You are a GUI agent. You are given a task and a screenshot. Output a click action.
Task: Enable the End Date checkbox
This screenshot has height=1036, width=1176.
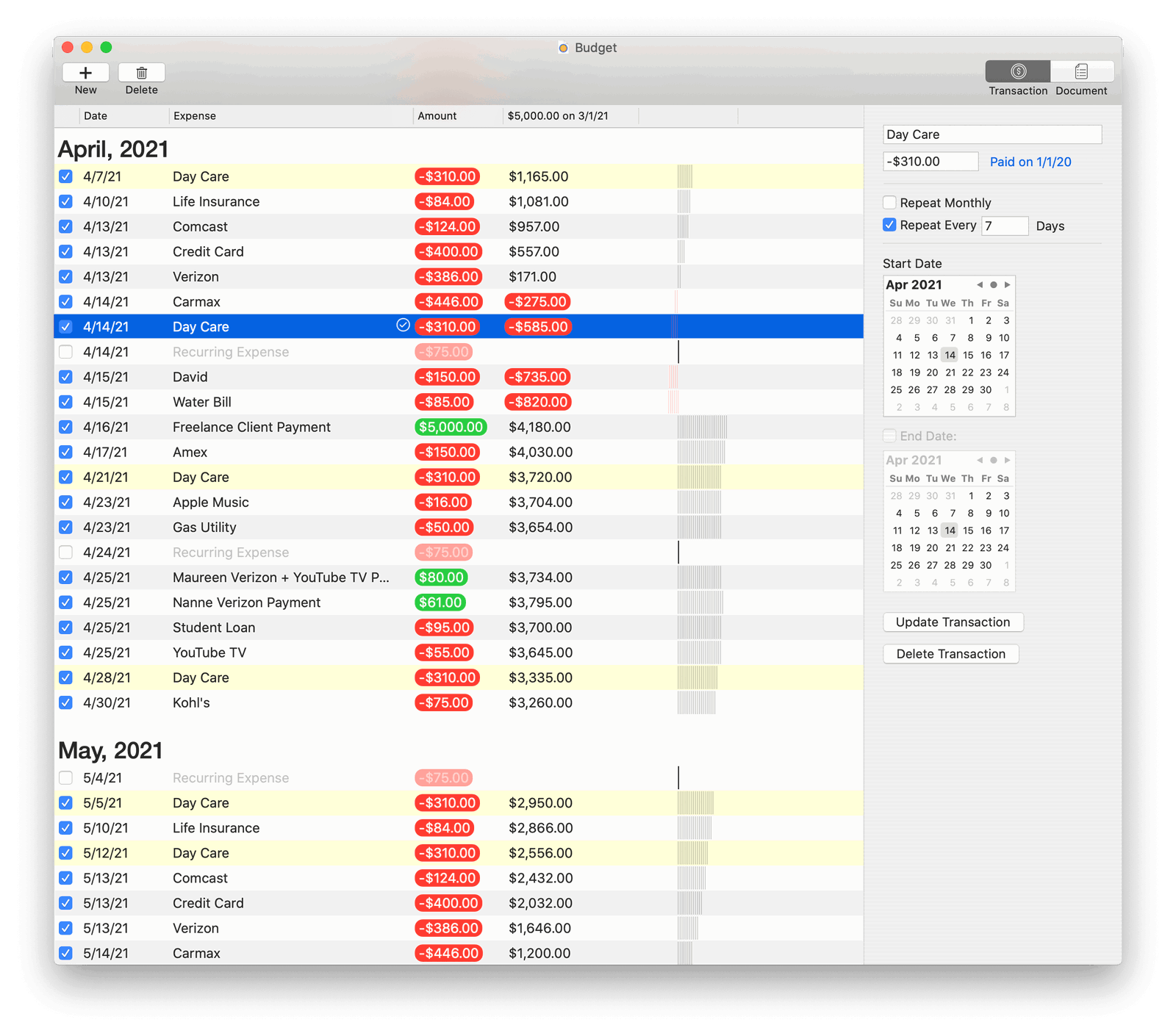point(889,436)
